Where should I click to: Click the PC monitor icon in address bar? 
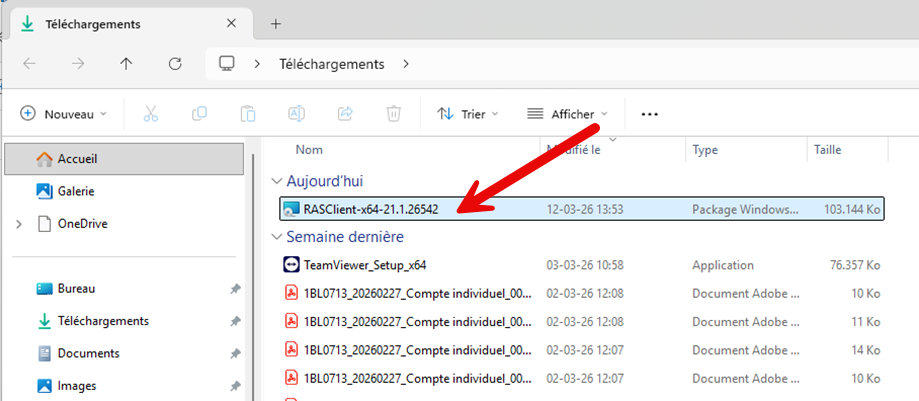227,63
